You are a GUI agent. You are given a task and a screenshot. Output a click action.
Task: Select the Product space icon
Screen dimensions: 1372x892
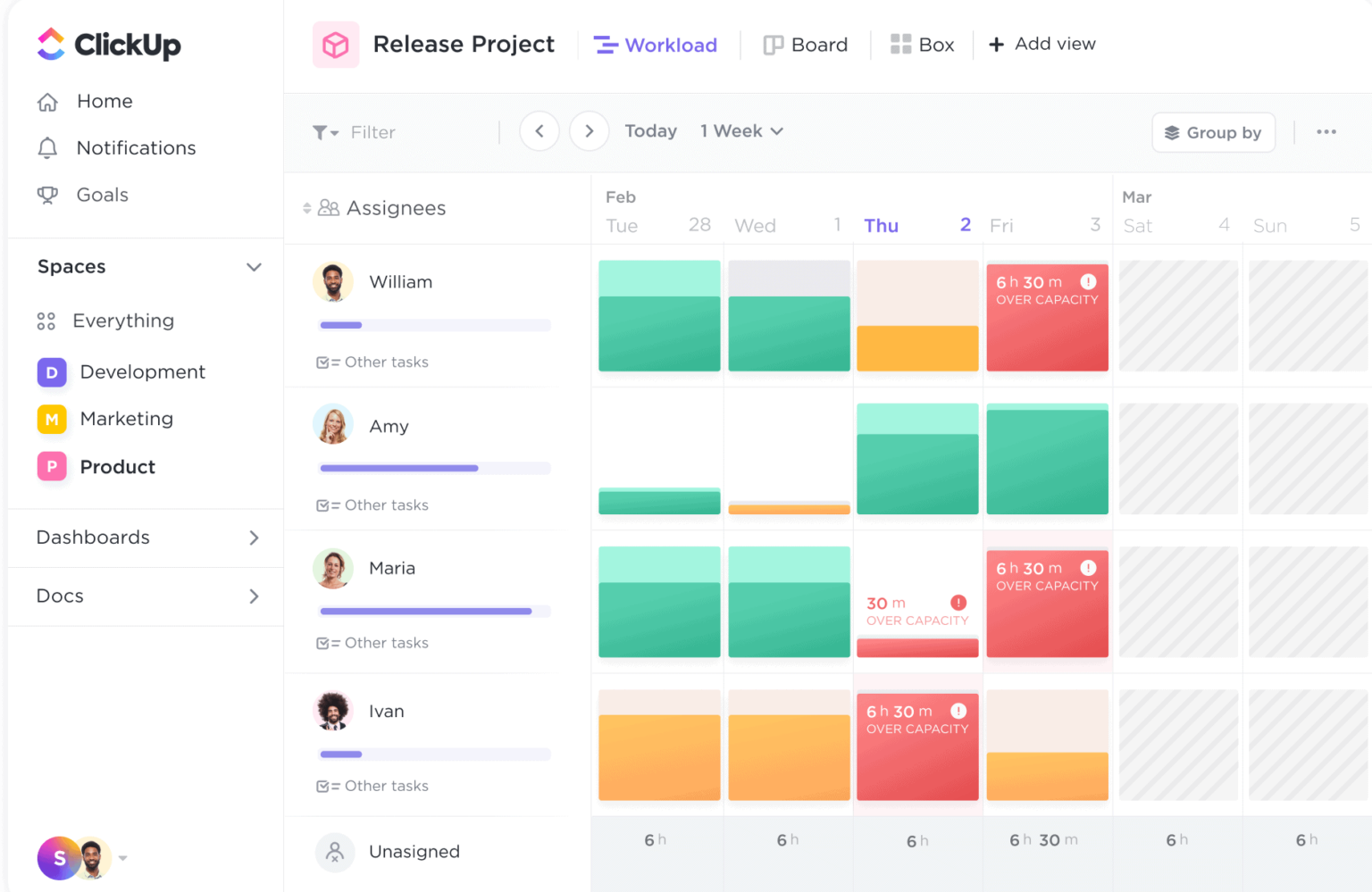click(x=52, y=466)
